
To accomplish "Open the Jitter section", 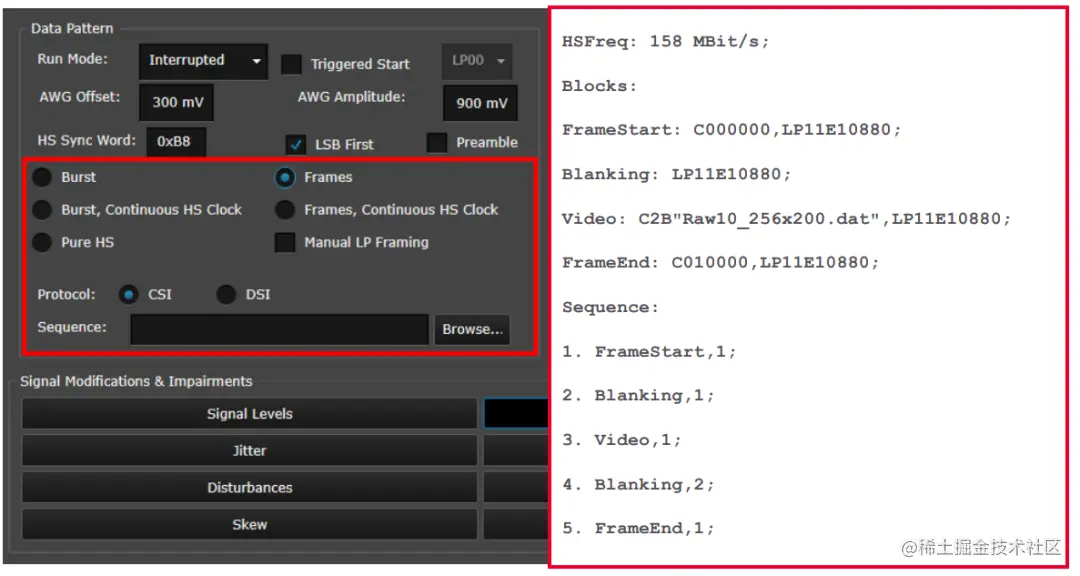I will click(x=249, y=451).
